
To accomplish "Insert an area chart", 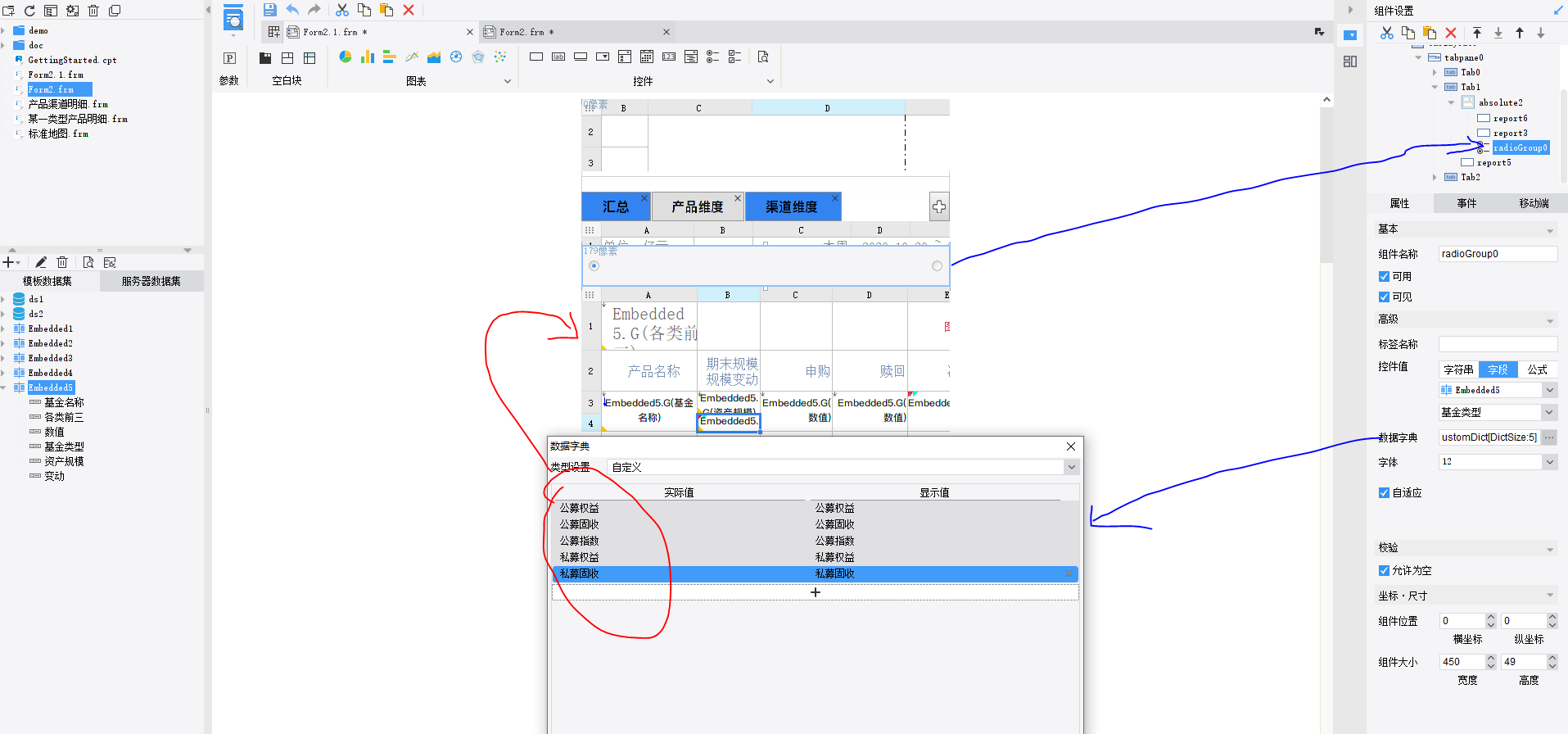I will 434,57.
